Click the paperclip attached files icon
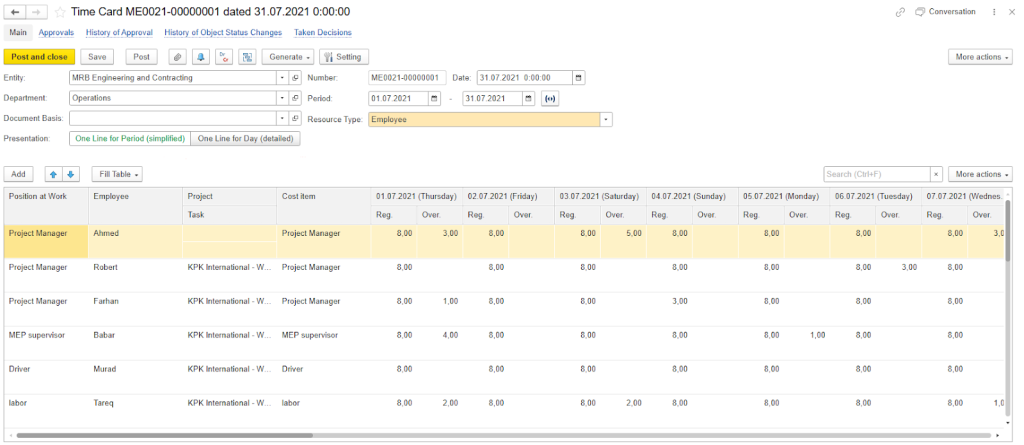This screenshot has width=1024, height=445. click(178, 57)
